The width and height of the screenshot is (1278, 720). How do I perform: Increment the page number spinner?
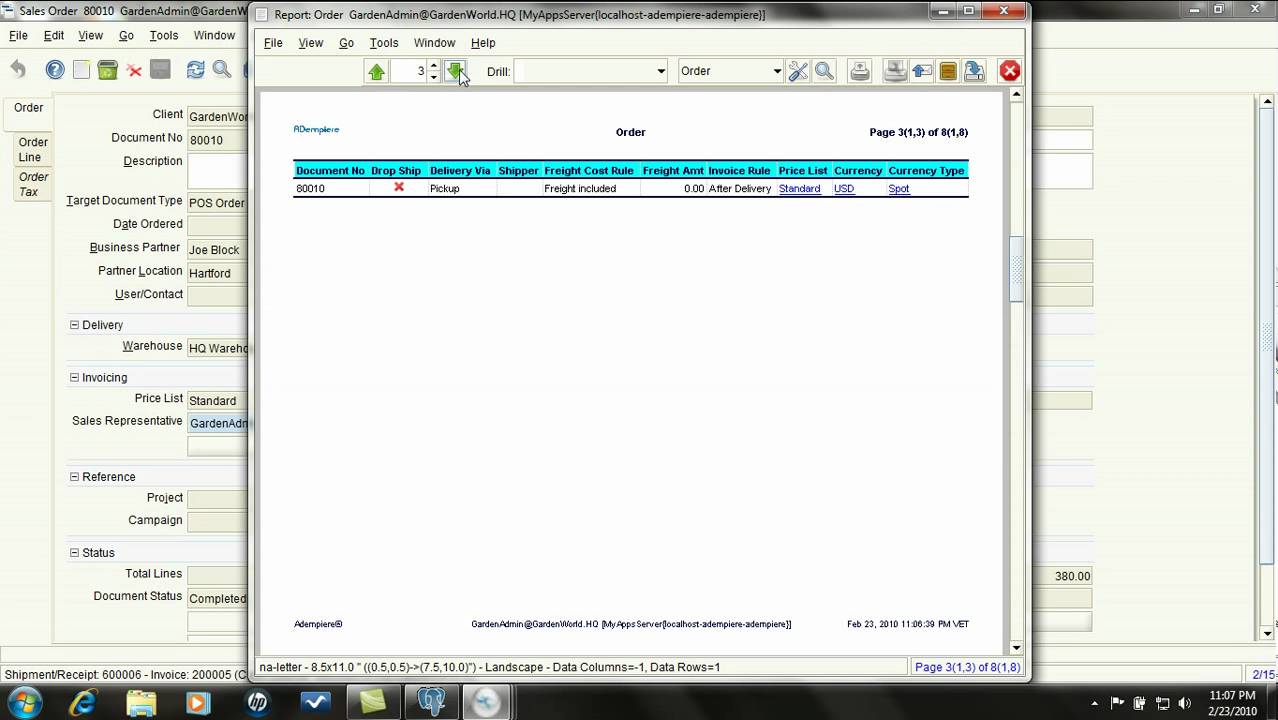click(433, 66)
